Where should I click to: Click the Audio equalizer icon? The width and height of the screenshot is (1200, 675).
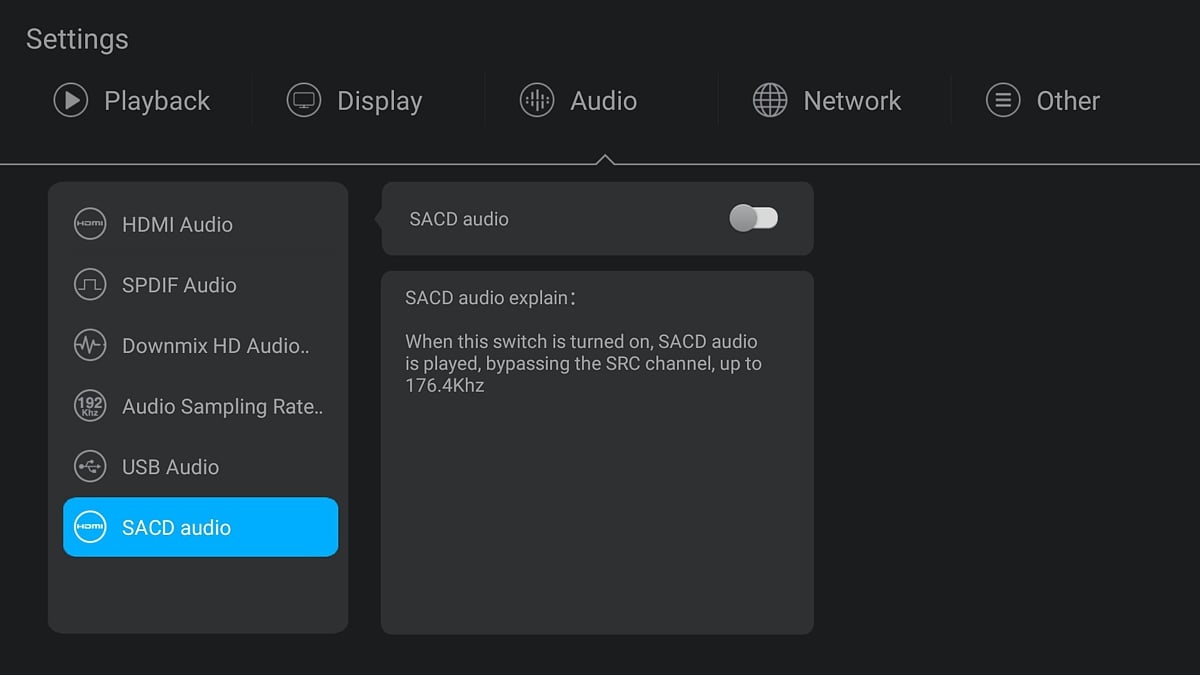[x=537, y=101]
